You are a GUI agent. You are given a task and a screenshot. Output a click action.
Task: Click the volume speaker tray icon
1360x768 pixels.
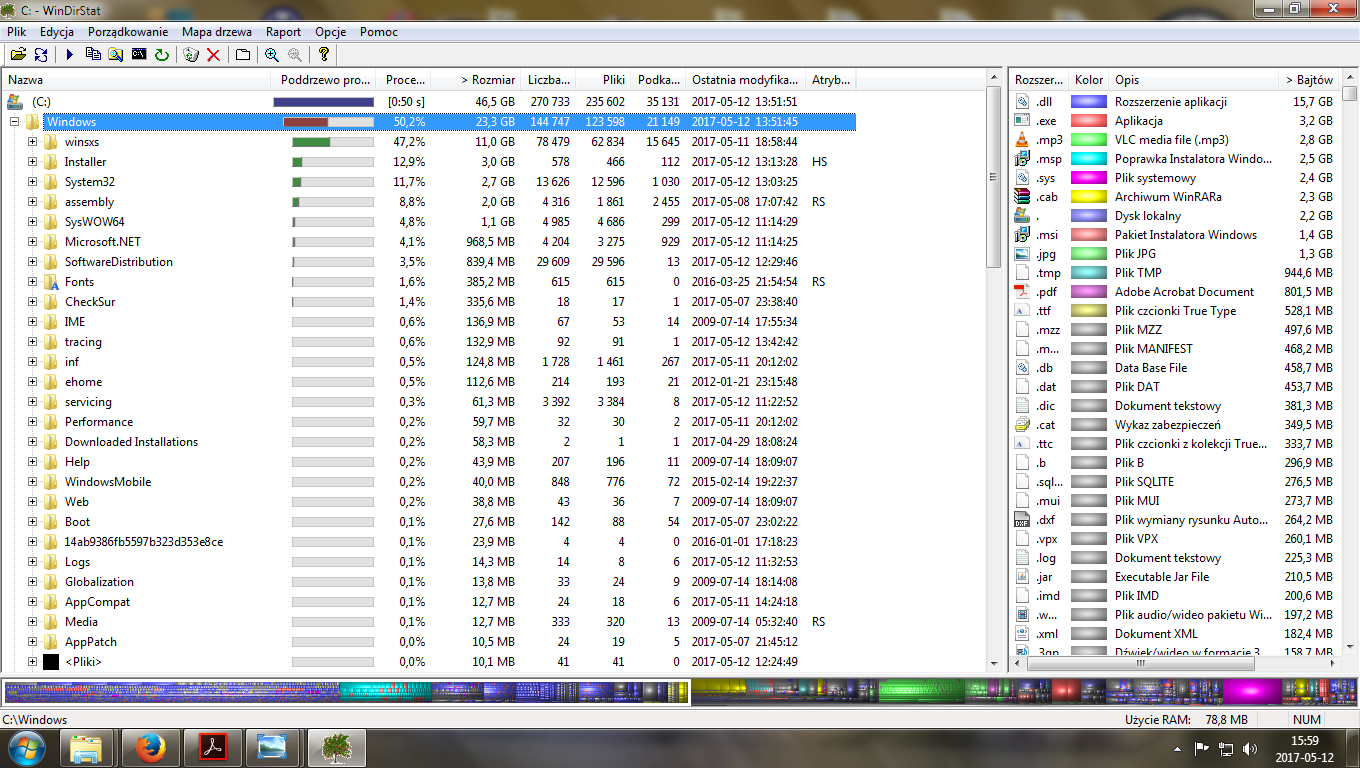(1250, 749)
